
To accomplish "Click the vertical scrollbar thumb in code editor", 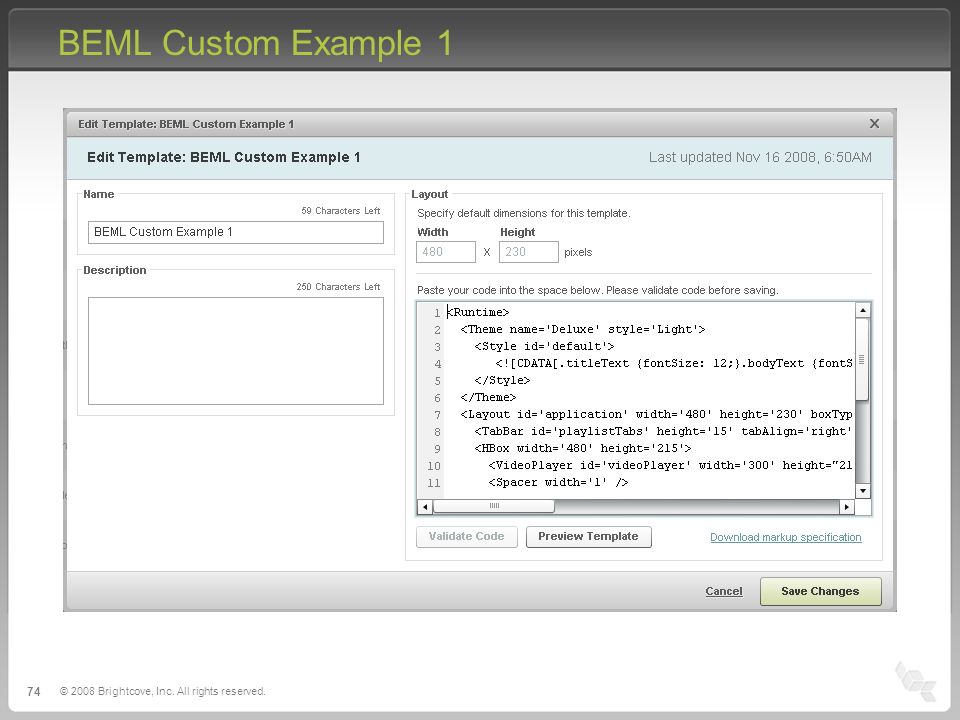I will [862, 359].
